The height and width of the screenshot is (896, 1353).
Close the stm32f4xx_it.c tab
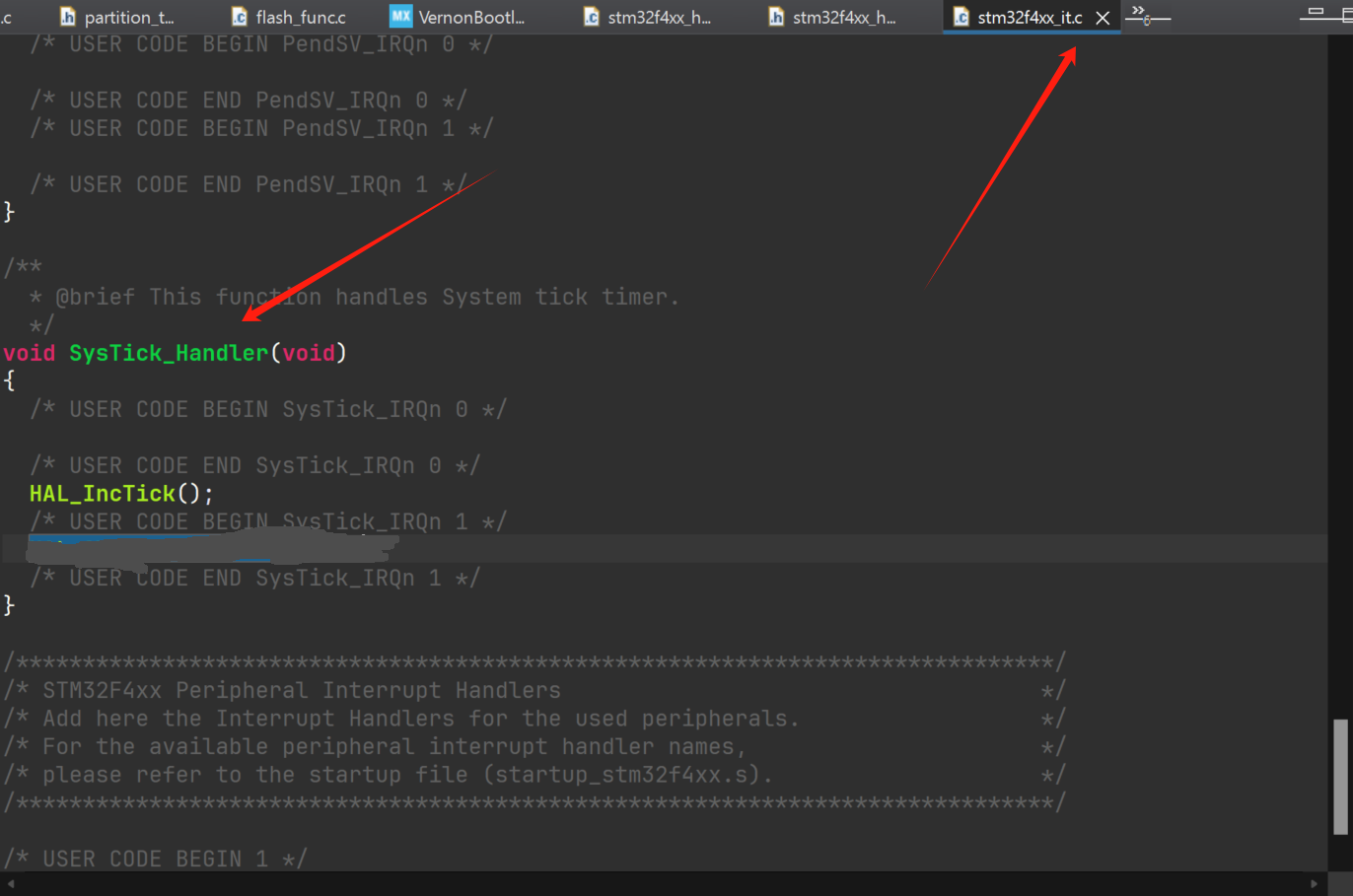pos(1103,18)
